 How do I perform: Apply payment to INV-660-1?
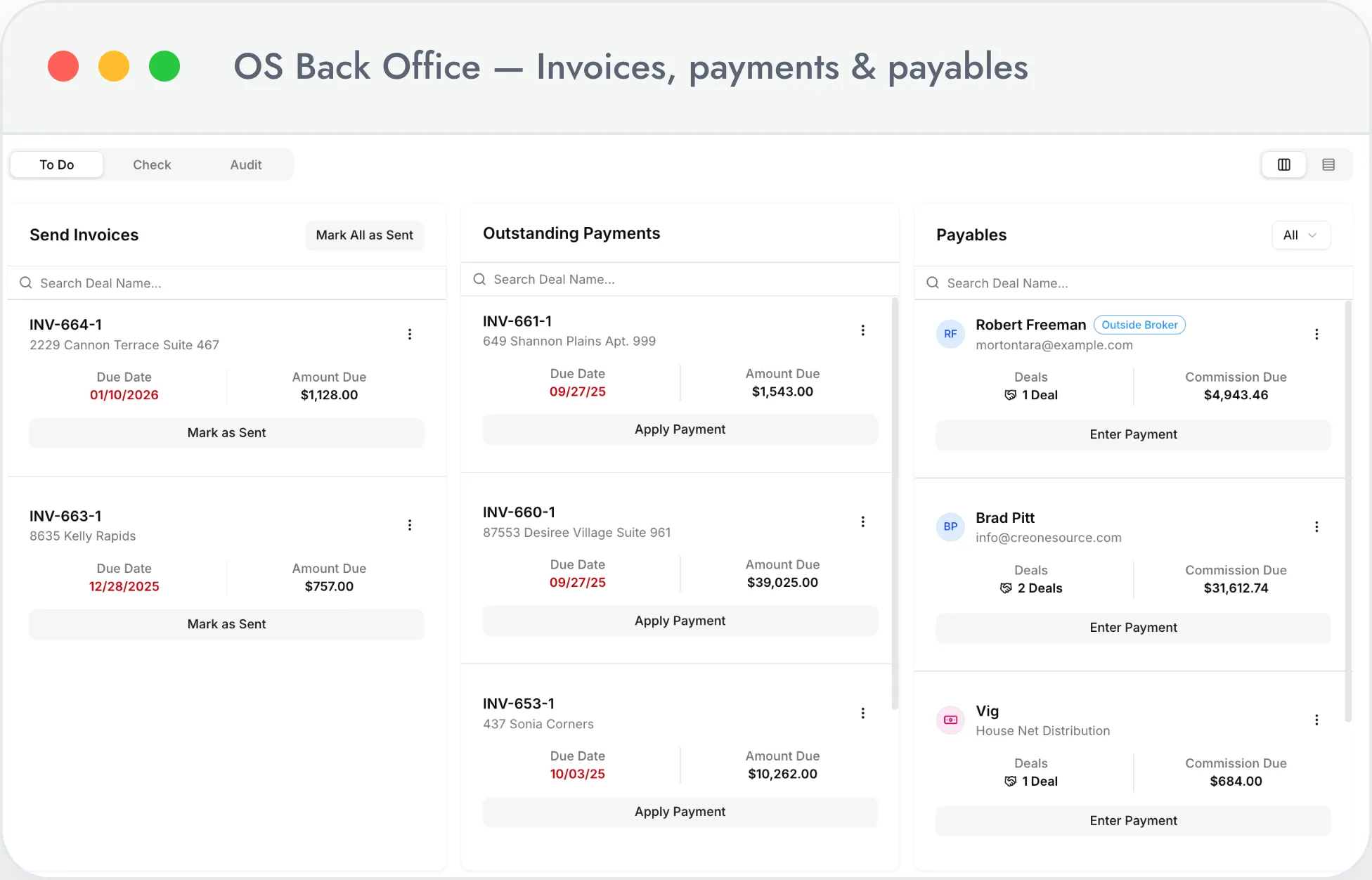[x=680, y=621]
